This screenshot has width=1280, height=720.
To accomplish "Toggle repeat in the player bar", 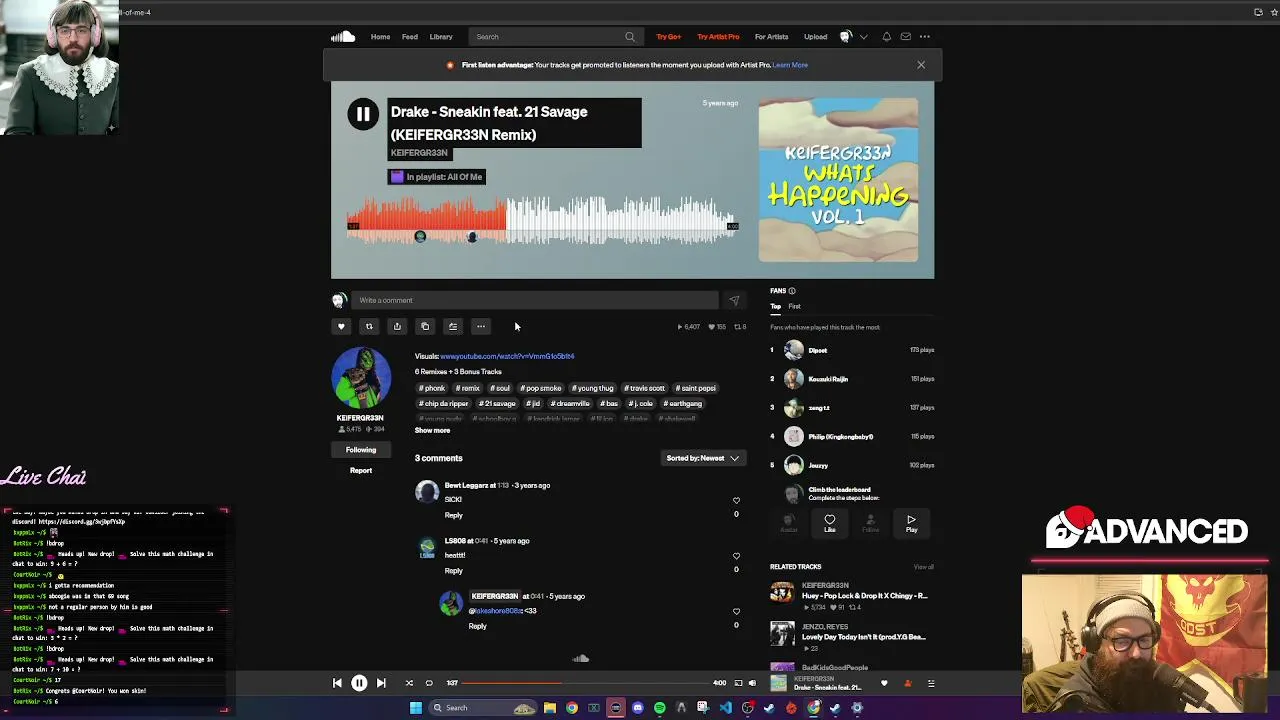I will 429,683.
